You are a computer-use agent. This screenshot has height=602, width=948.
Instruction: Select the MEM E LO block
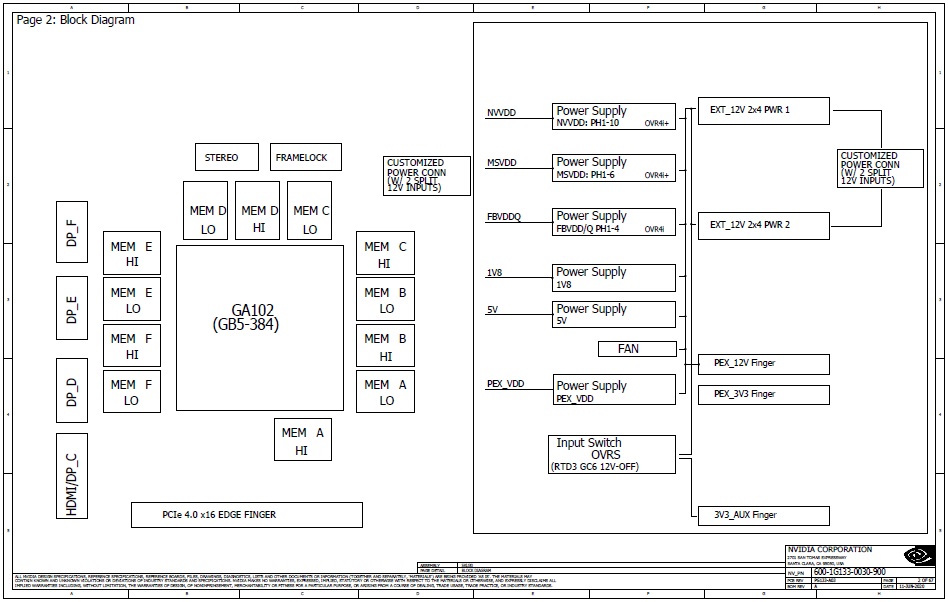132,299
